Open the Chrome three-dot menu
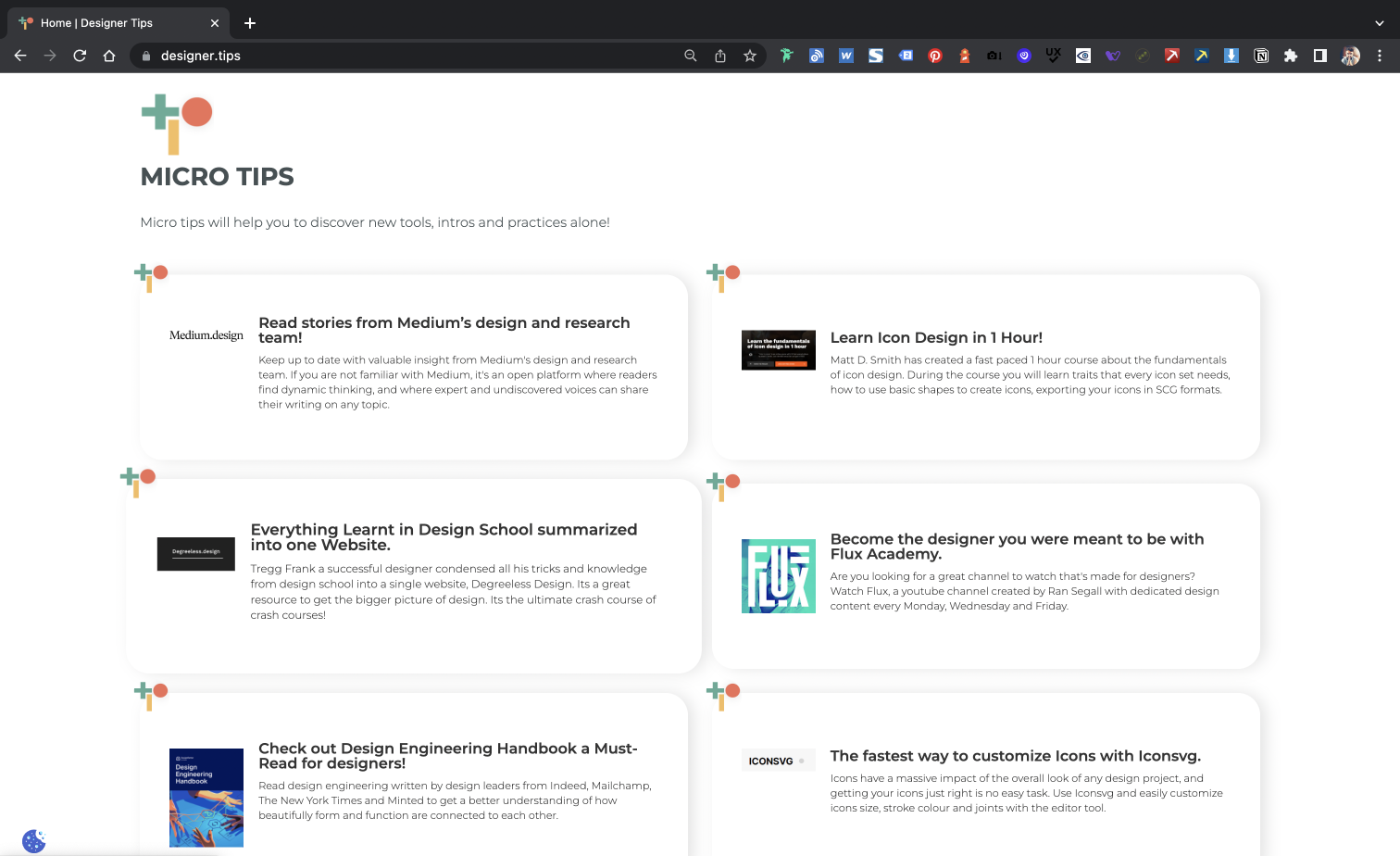This screenshot has height=856, width=1400. pos(1381,56)
